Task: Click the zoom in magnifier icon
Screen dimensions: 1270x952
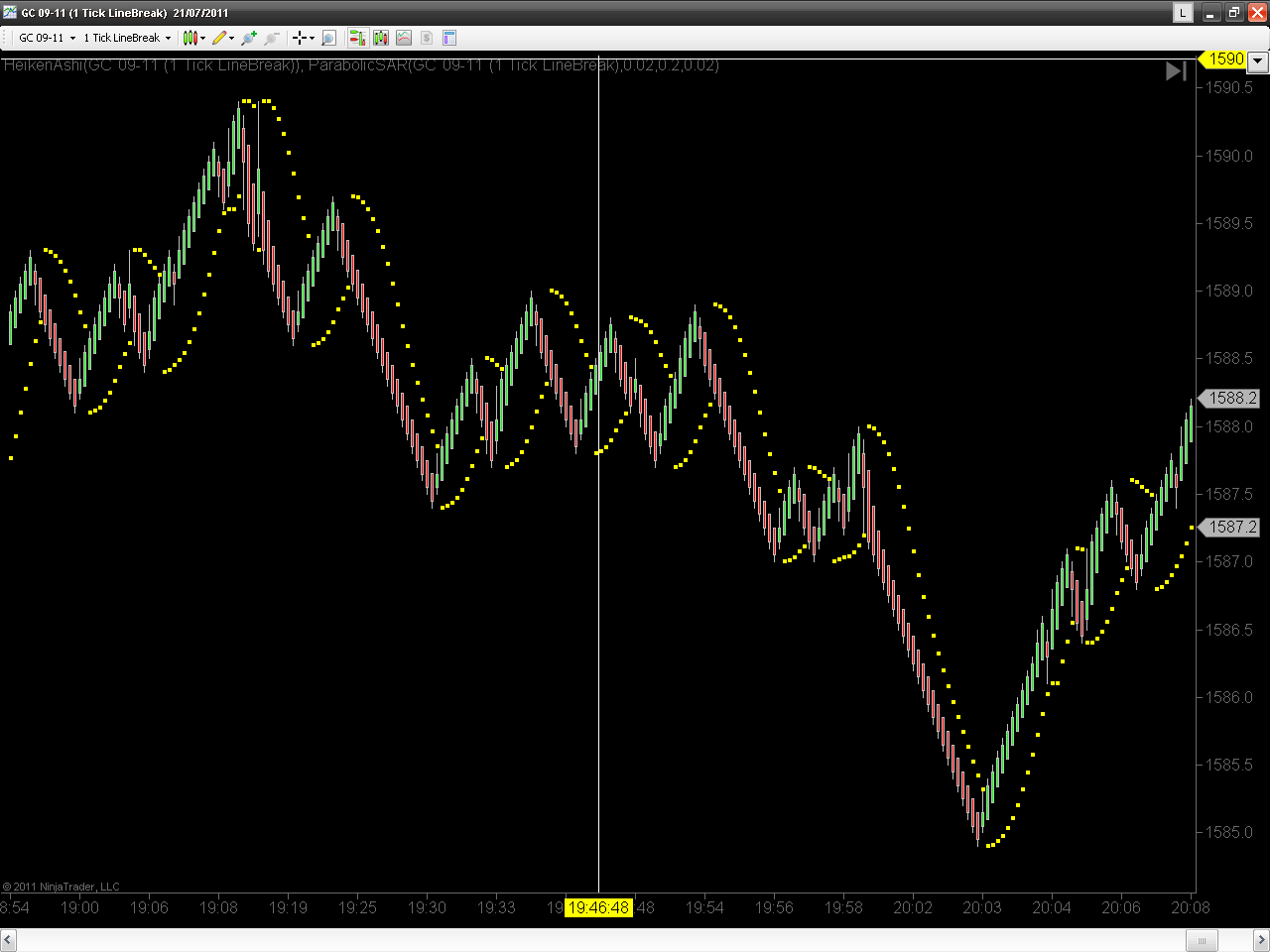Action: [x=248, y=38]
